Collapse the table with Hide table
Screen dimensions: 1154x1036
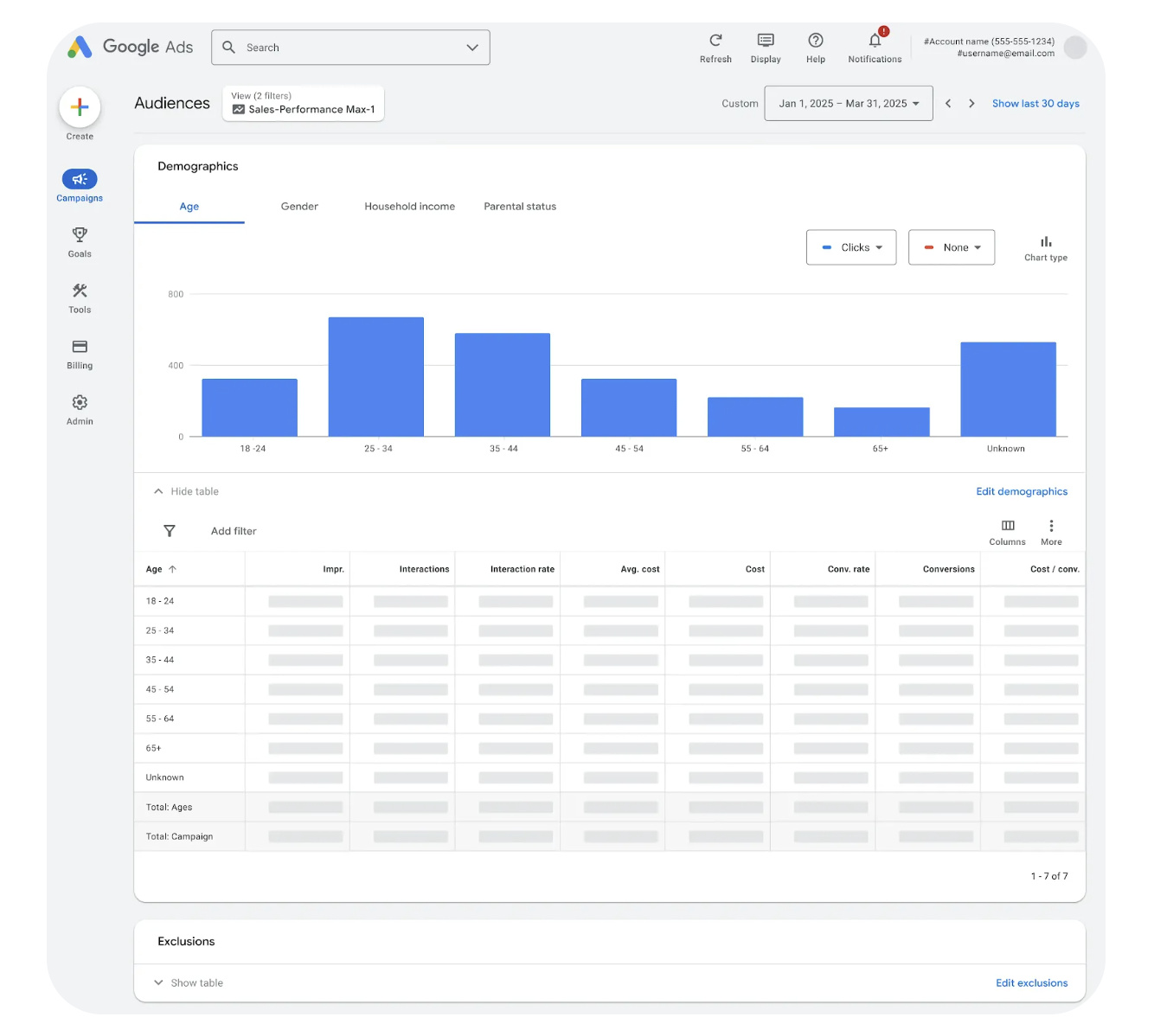coord(186,491)
